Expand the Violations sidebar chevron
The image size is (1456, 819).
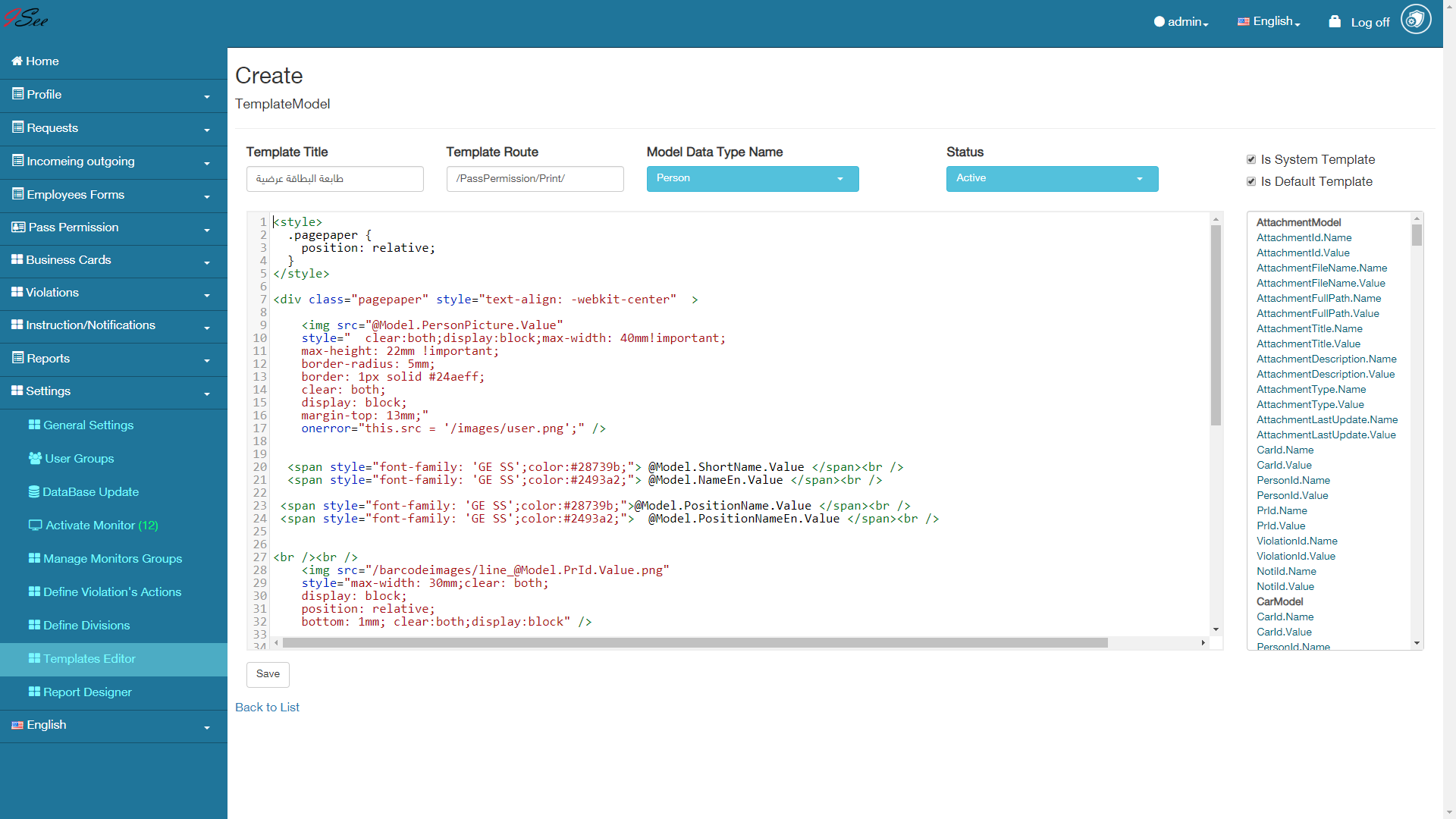point(206,295)
